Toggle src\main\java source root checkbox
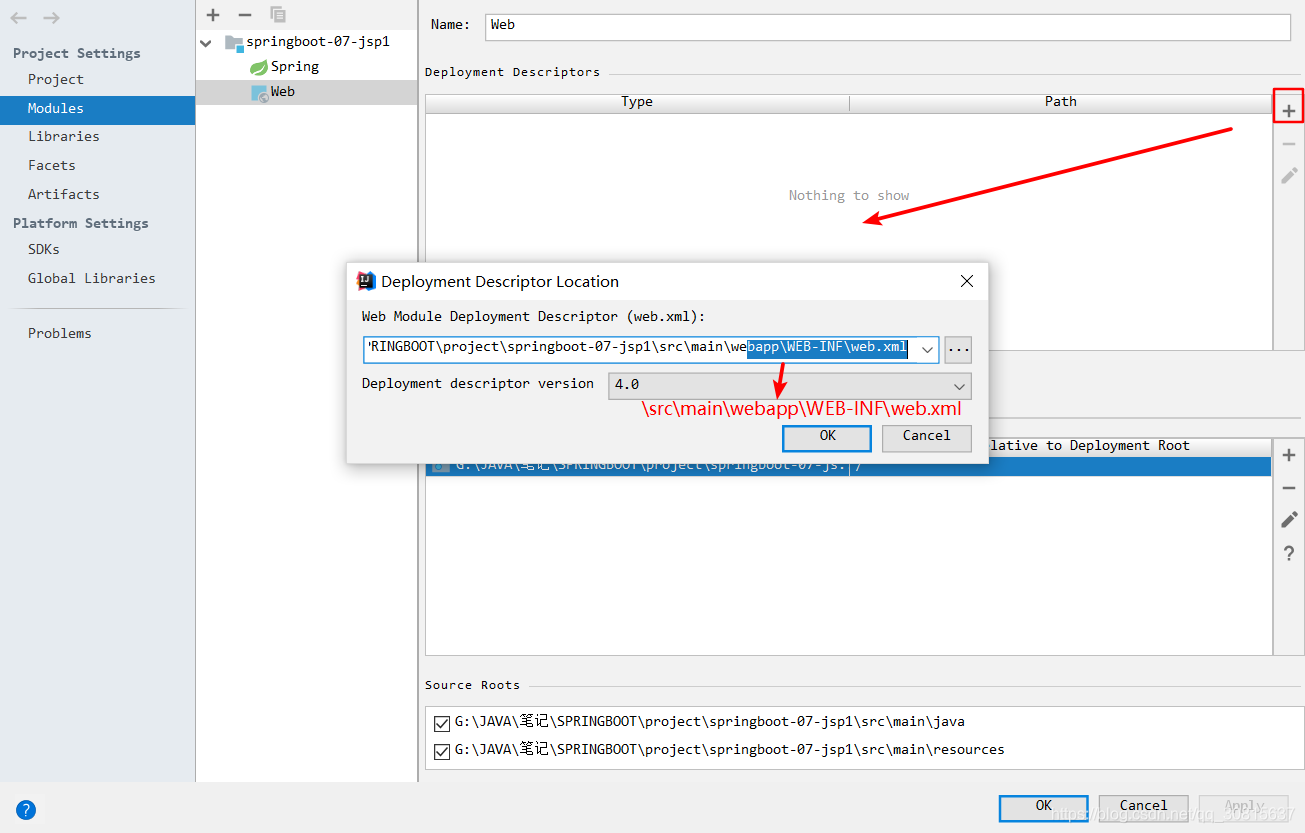The height and width of the screenshot is (833, 1305). pyautogui.click(x=442, y=723)
